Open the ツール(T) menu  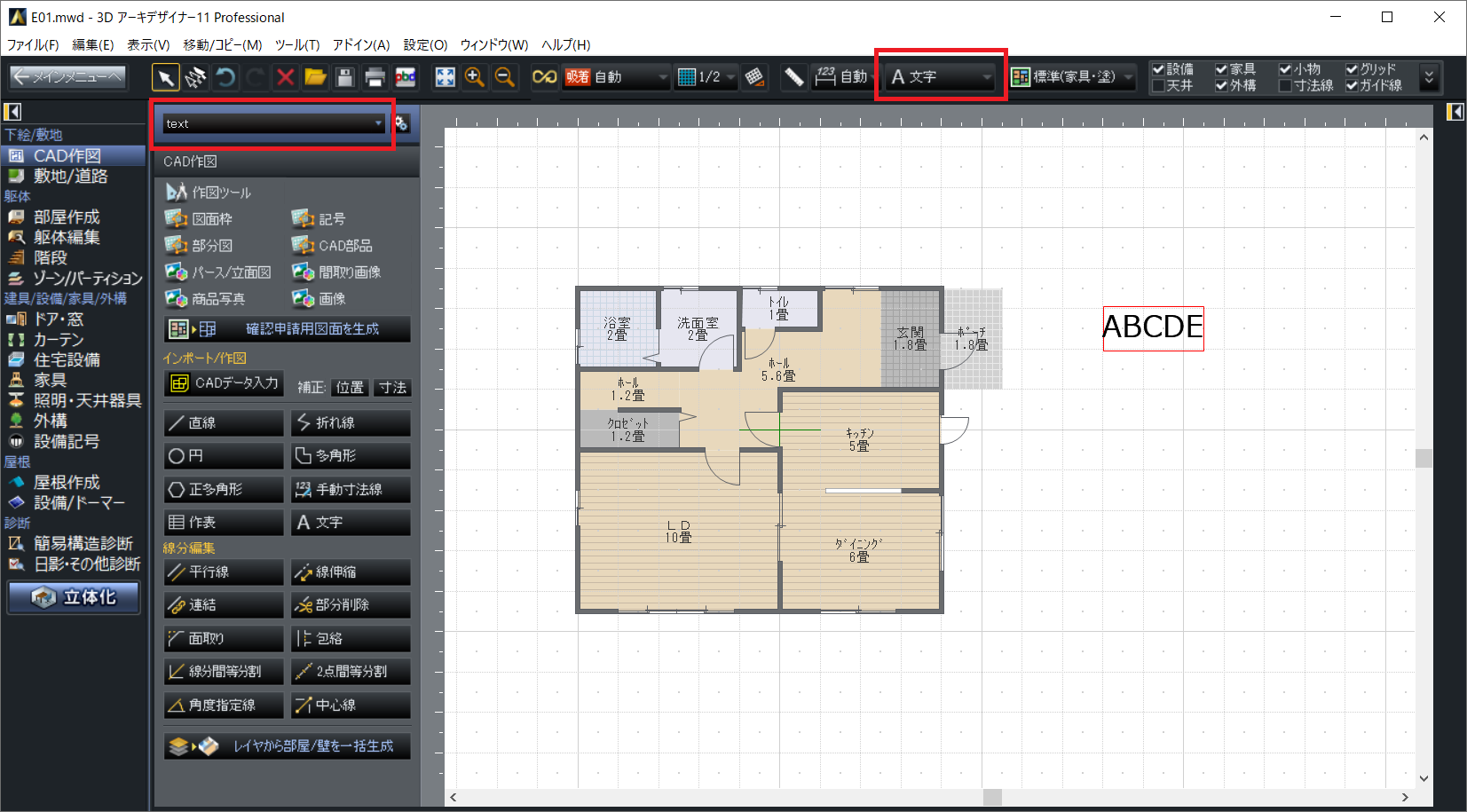point(296,44)
